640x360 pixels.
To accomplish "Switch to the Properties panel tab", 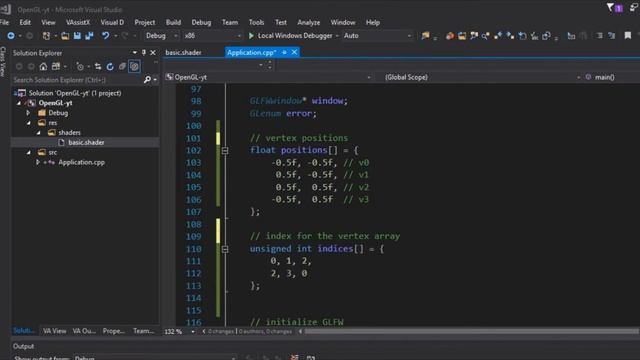I will pos(113,331).
